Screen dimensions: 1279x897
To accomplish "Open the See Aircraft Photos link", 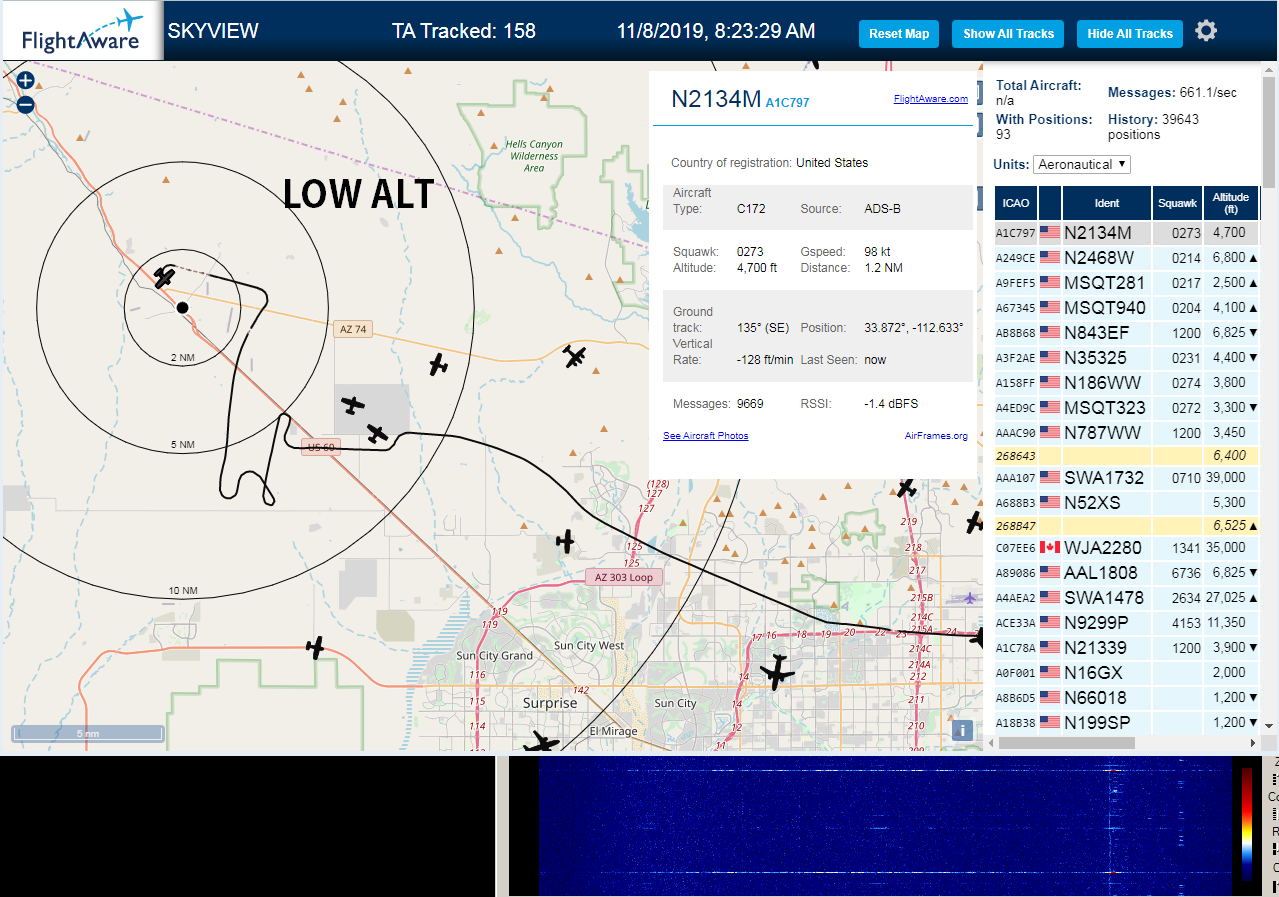I will (x=705, y=436).
